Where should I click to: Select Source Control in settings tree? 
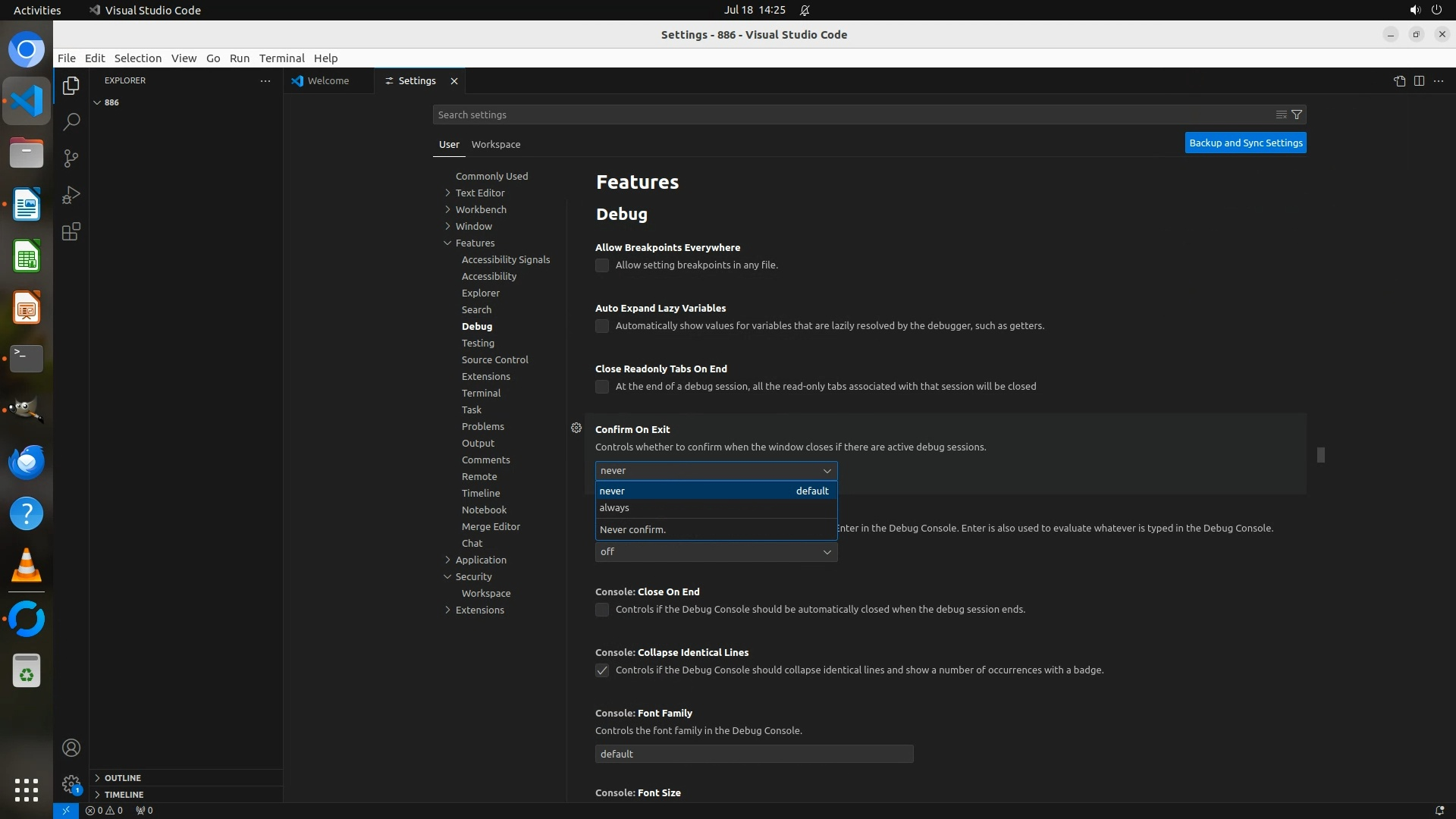(494, 359)
